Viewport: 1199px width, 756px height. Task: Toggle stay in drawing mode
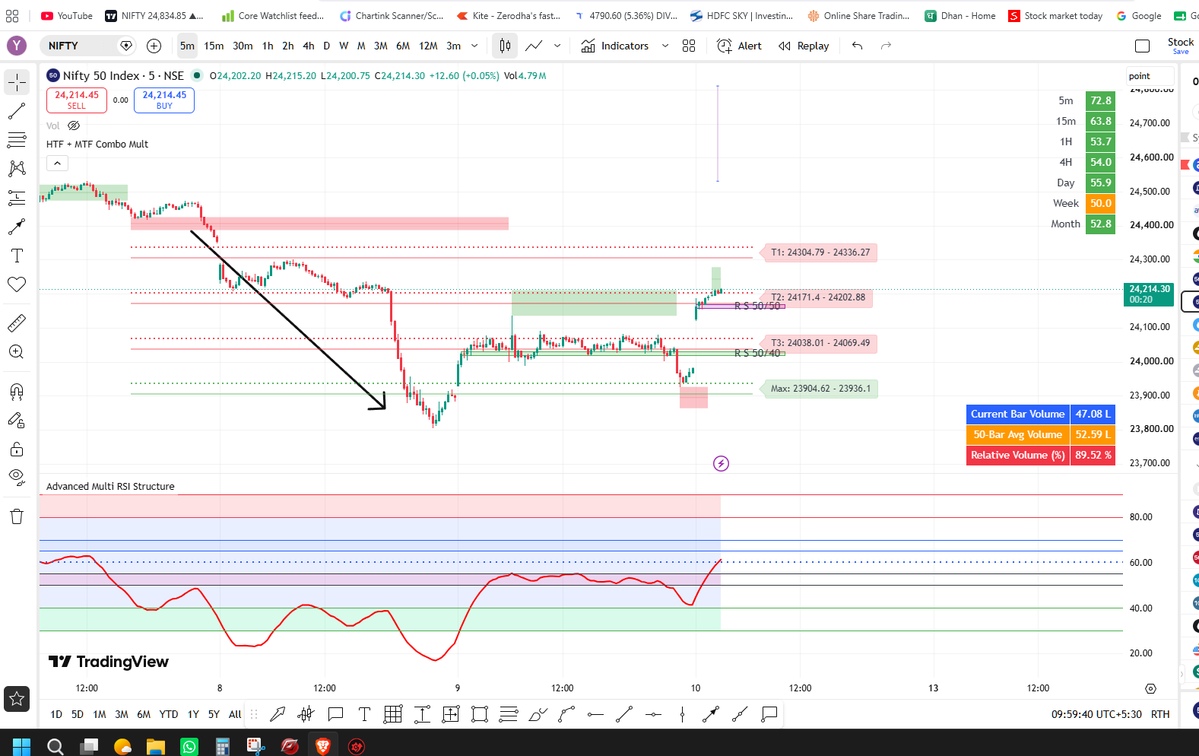click(x=17, y=420)
